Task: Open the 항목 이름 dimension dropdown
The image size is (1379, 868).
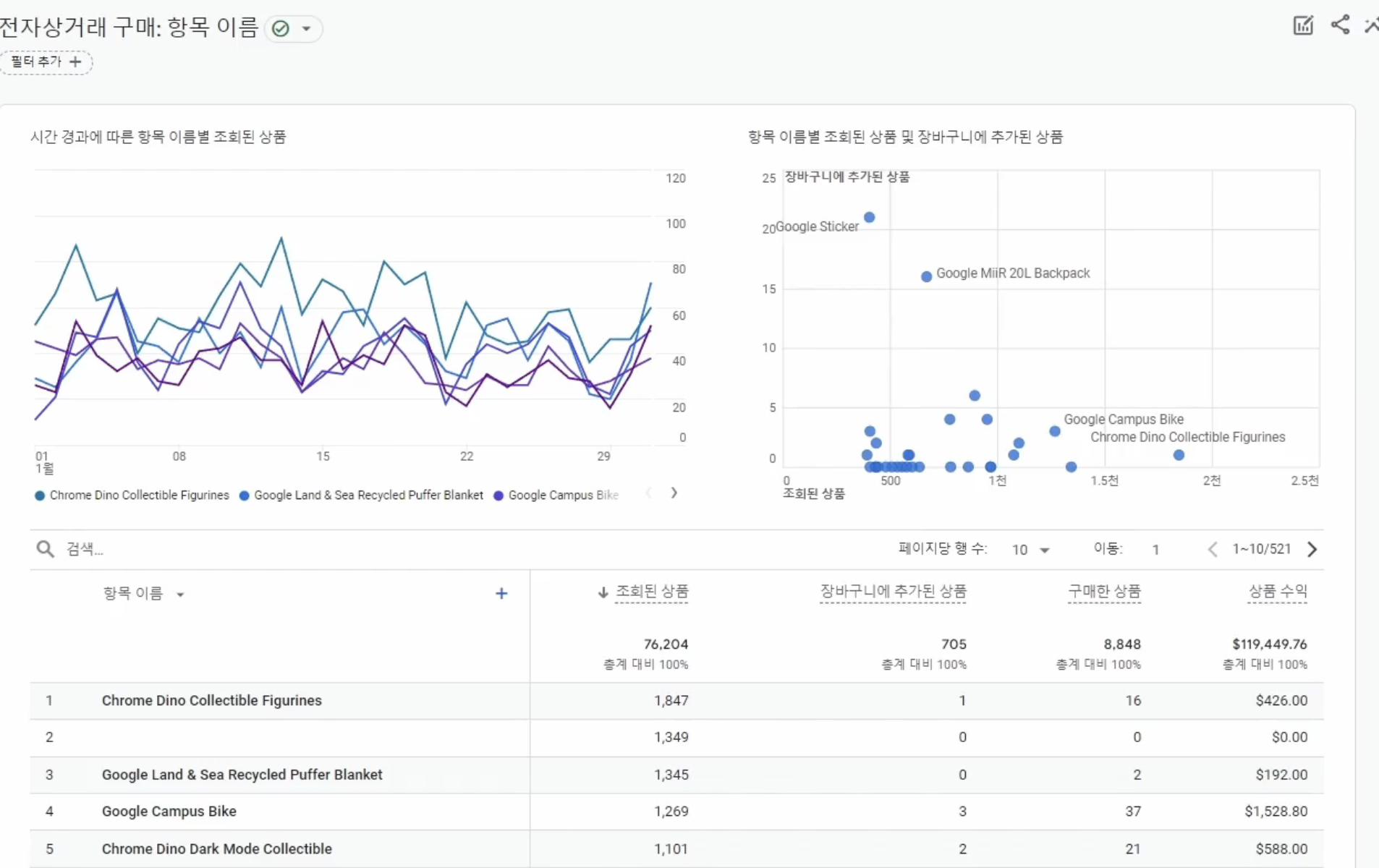Action: 144,594
